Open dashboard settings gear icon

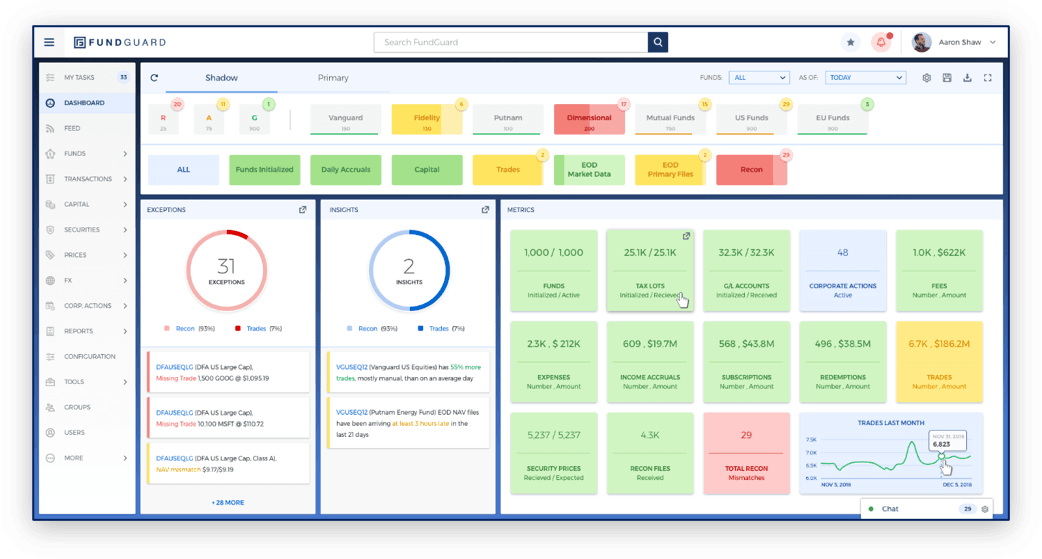pyautogui.click(x=926, y=78)
